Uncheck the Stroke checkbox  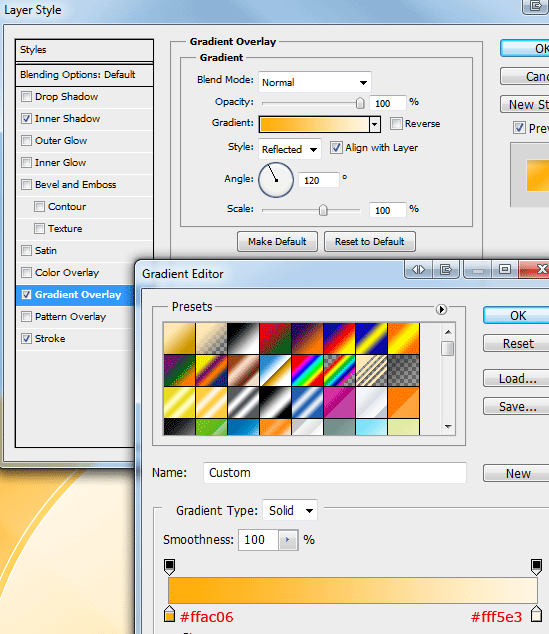click(x=26, y=338)
